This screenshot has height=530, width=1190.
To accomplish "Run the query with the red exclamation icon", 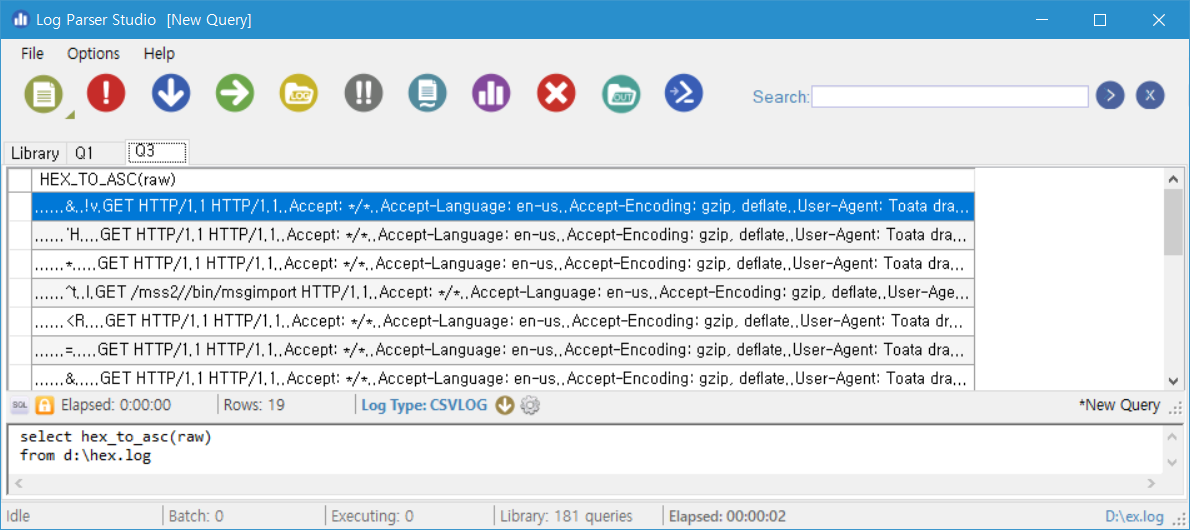I will [106, 93].
